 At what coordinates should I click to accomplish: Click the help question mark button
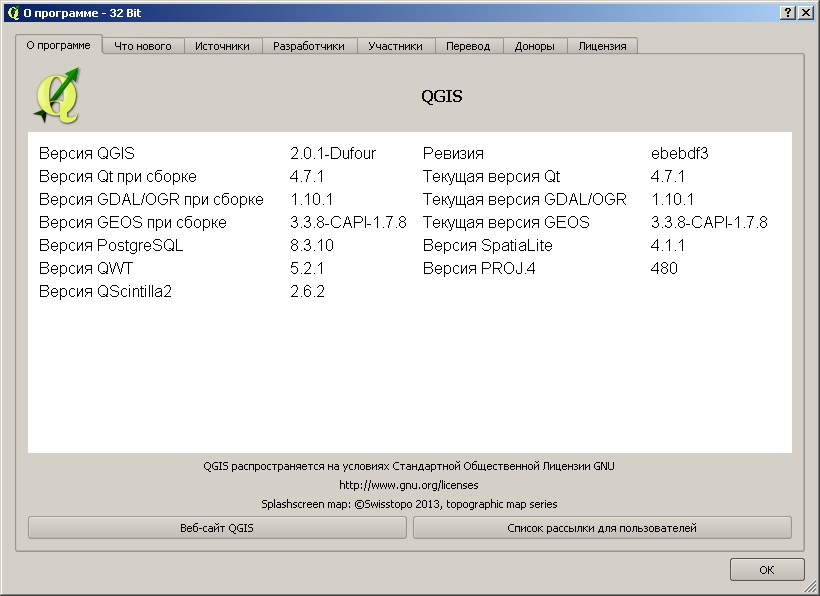click(x=789, y=11)
